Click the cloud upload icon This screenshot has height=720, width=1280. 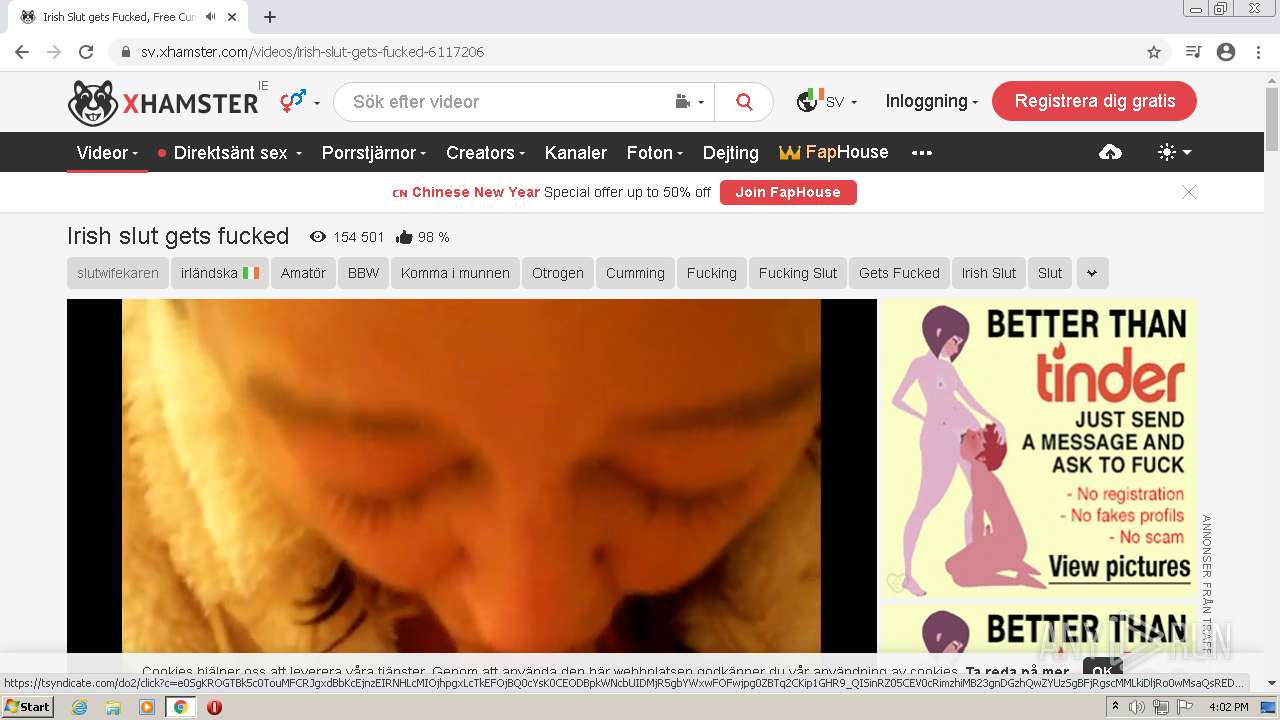pyautogui.click(x=1110, y=152)
